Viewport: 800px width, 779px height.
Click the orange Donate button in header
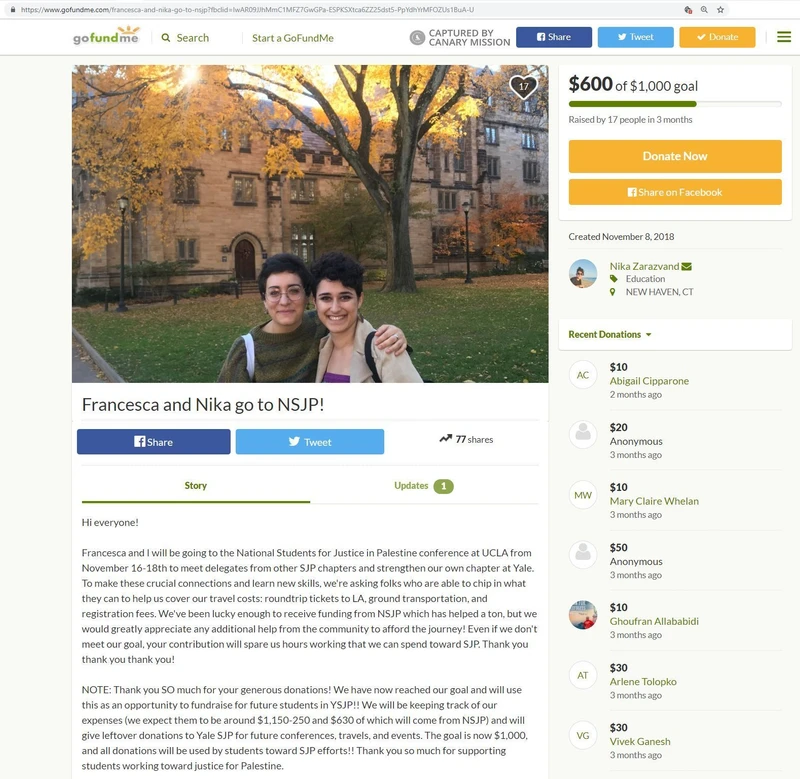click(717, 37)
